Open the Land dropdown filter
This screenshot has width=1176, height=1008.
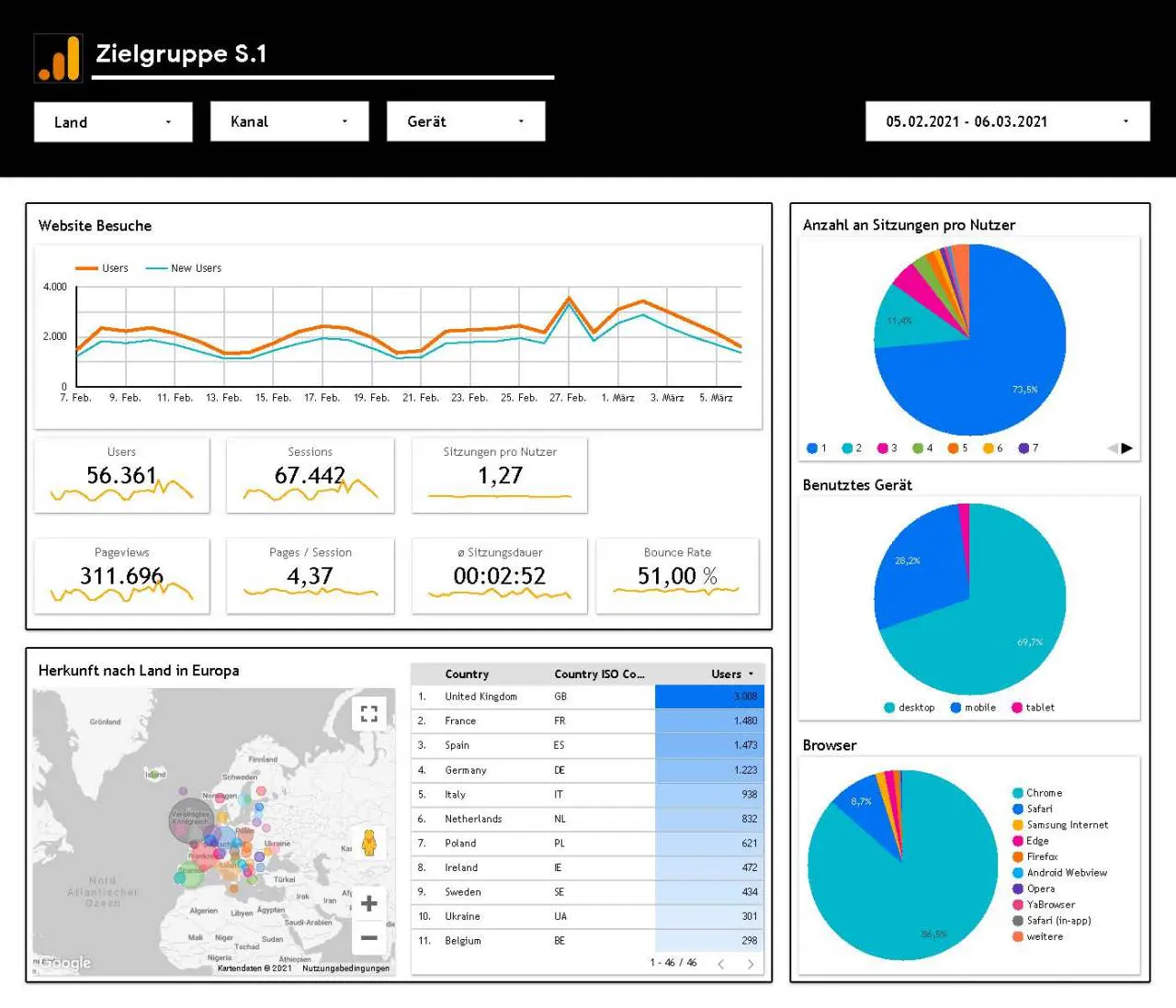(113, 122)
